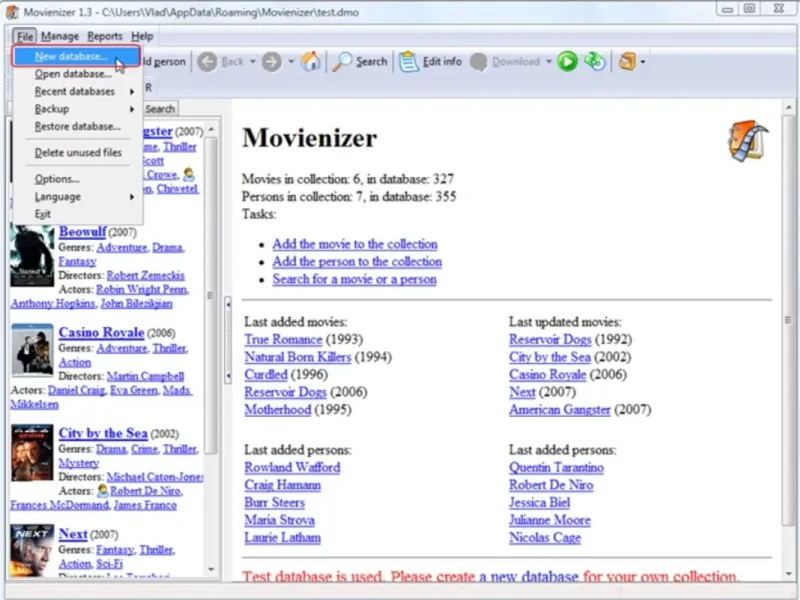Open the Manage menu
The height and width of the screenshot is (600, 800).
pos(60,36)
